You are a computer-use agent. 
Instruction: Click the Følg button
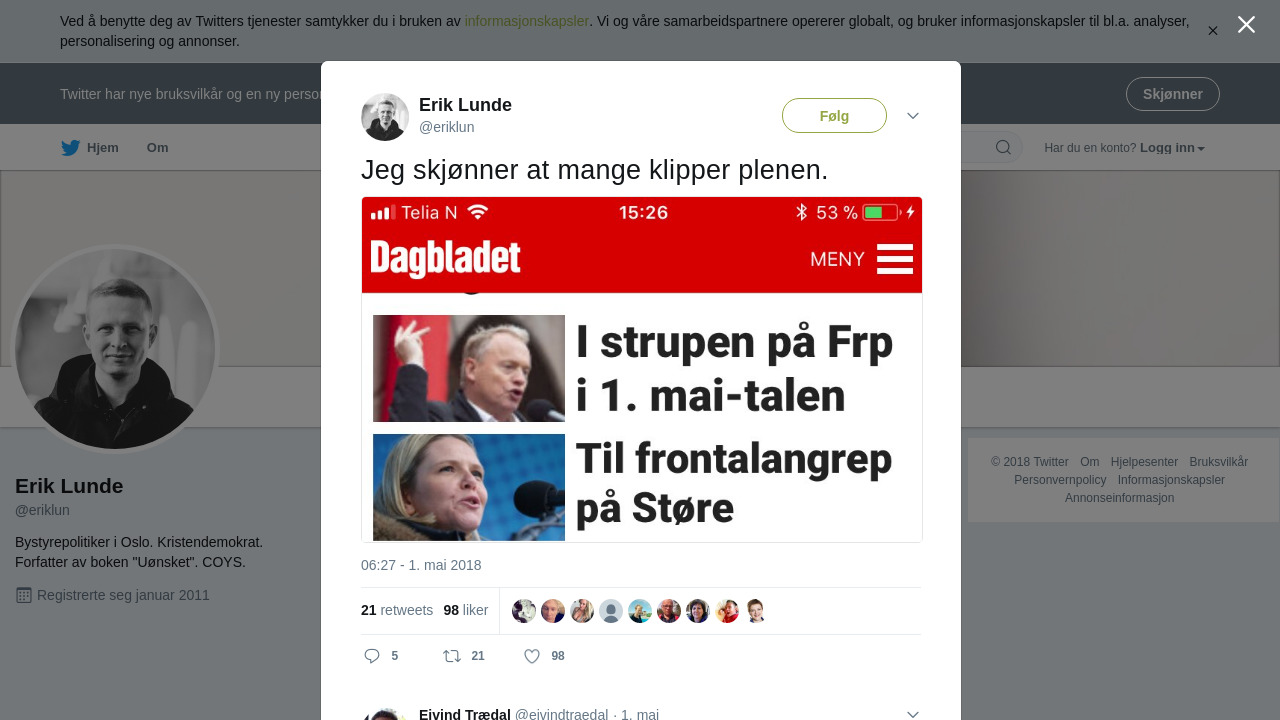[x=834, y=116]
